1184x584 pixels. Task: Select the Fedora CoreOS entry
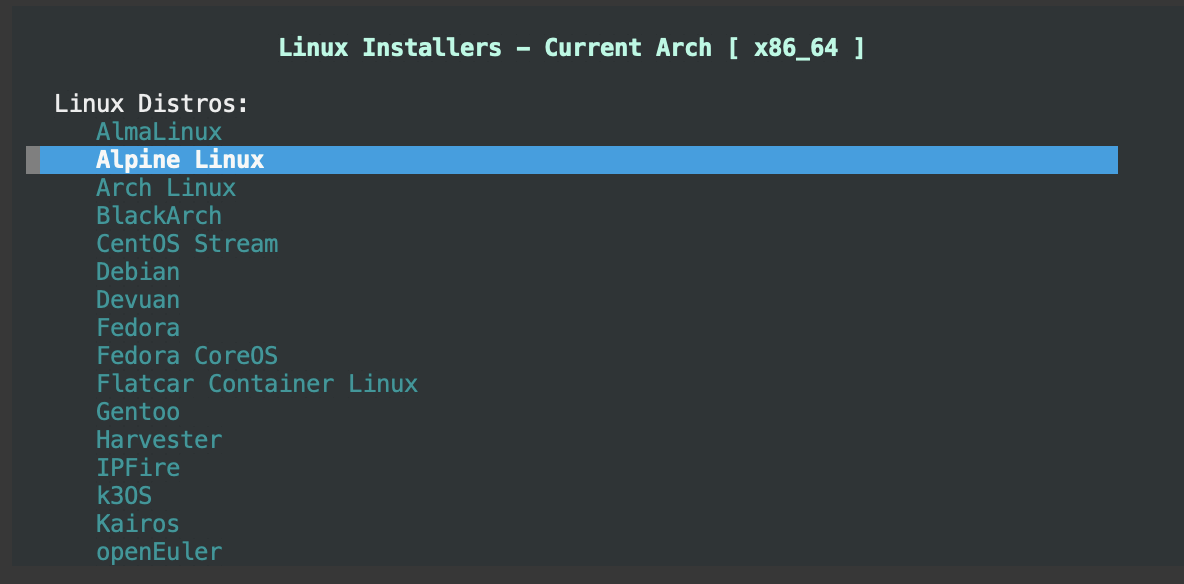pyautogui.click(x=187, y=355)
